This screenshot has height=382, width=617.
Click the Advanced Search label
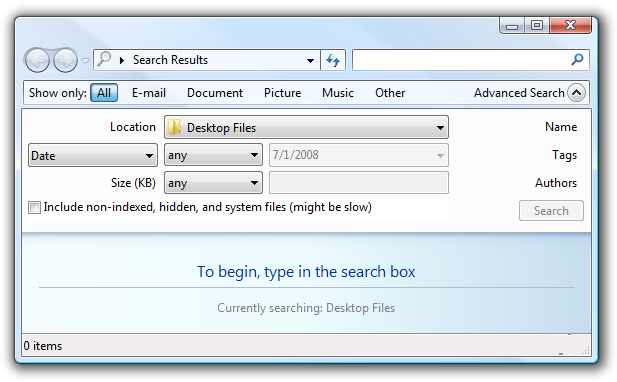tap(519, 93)
